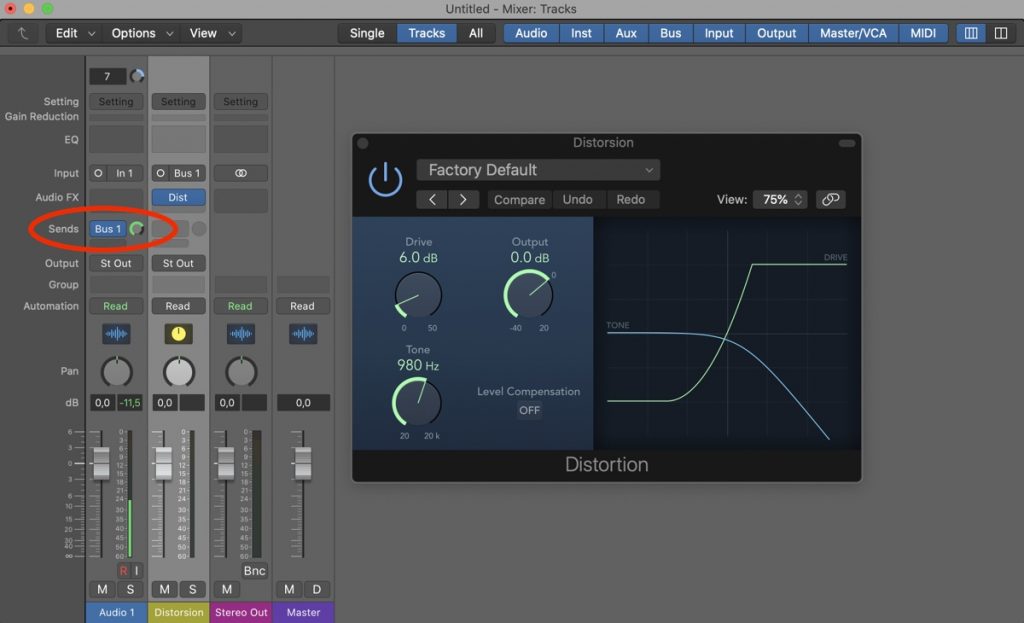Click the Undo button in plugin
This screenshot has width=1024, height=623.
coord(577,199)
